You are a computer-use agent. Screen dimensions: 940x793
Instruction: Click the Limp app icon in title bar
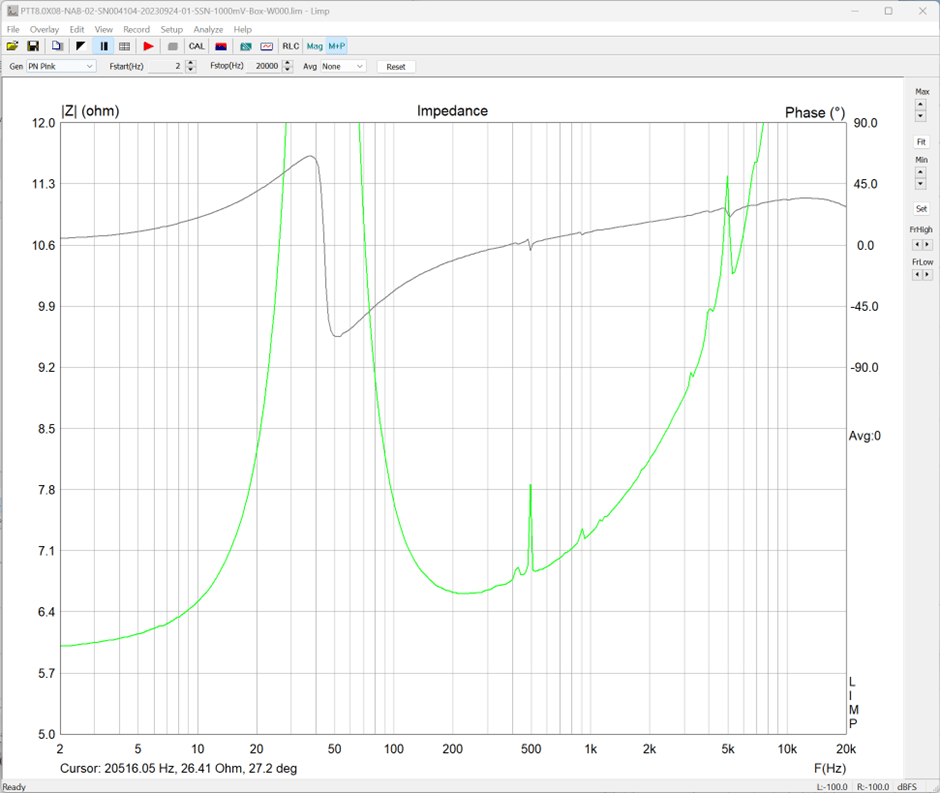(13, 11)
